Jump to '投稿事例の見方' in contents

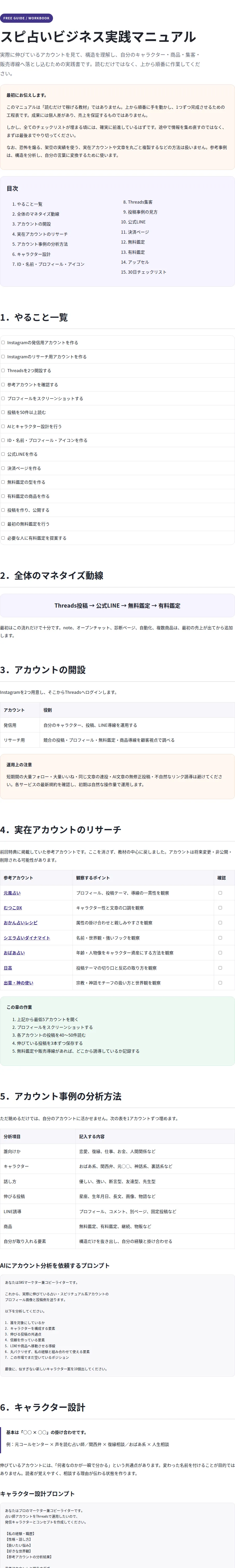pyautogui.click(x=143, y=212)
